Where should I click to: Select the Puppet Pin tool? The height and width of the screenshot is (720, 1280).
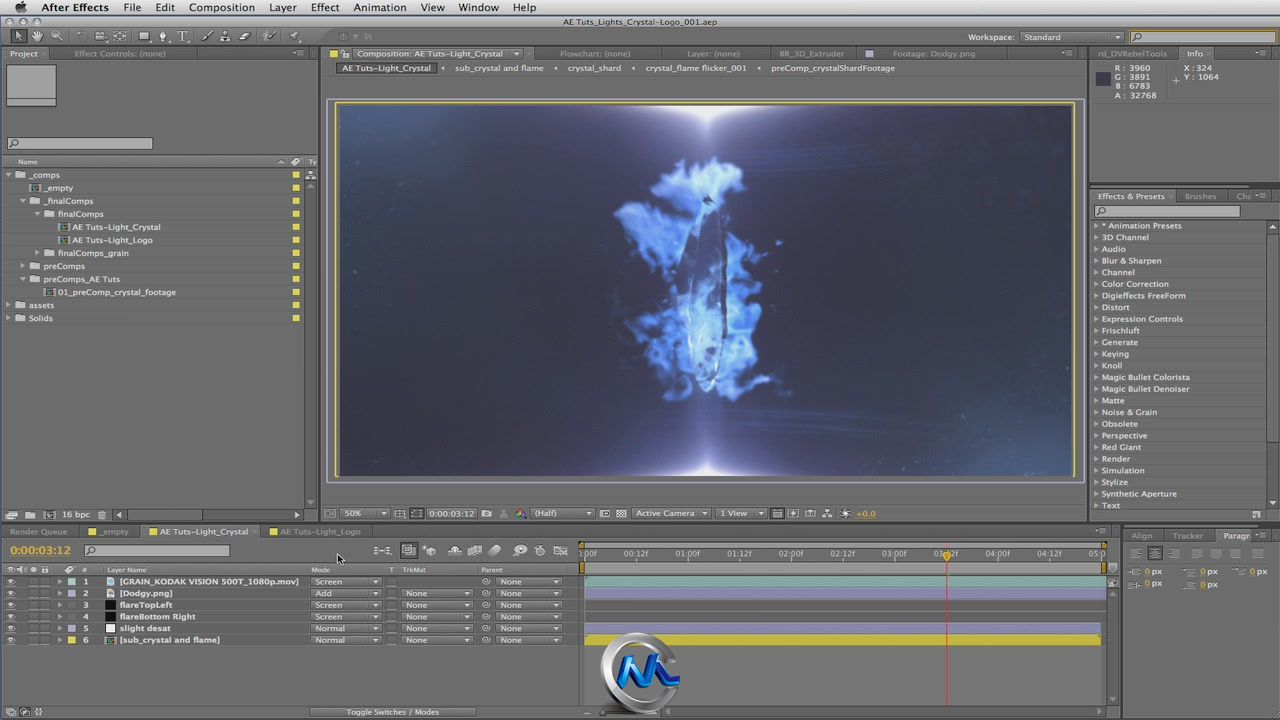tap(294, 36)
